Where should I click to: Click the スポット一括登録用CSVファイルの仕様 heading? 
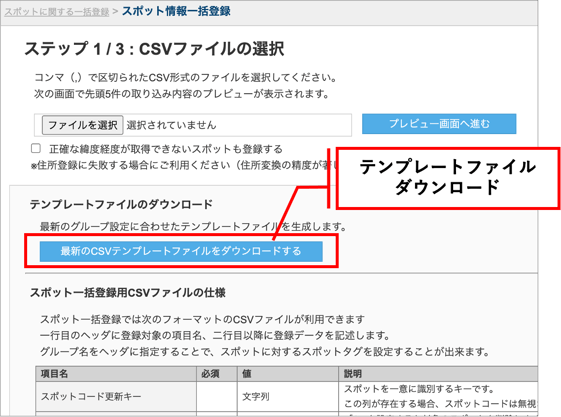tap(128, 293)
